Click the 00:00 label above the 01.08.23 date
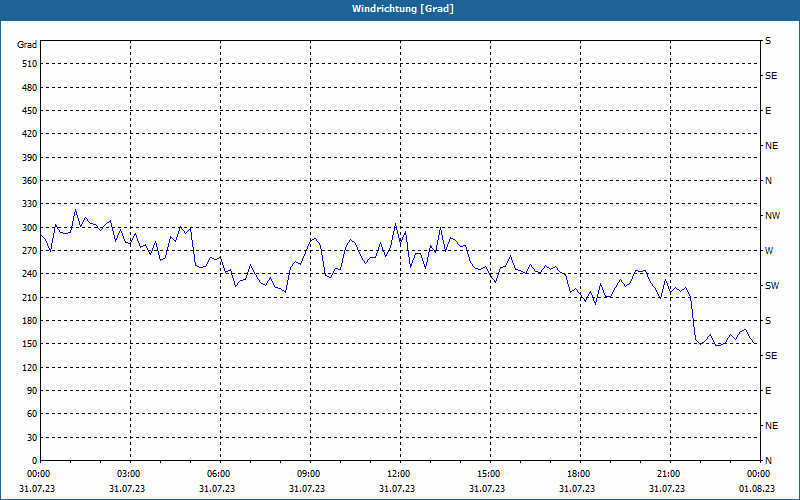The width and height of the screenshot is (800, 500). [x=758, y=474]
